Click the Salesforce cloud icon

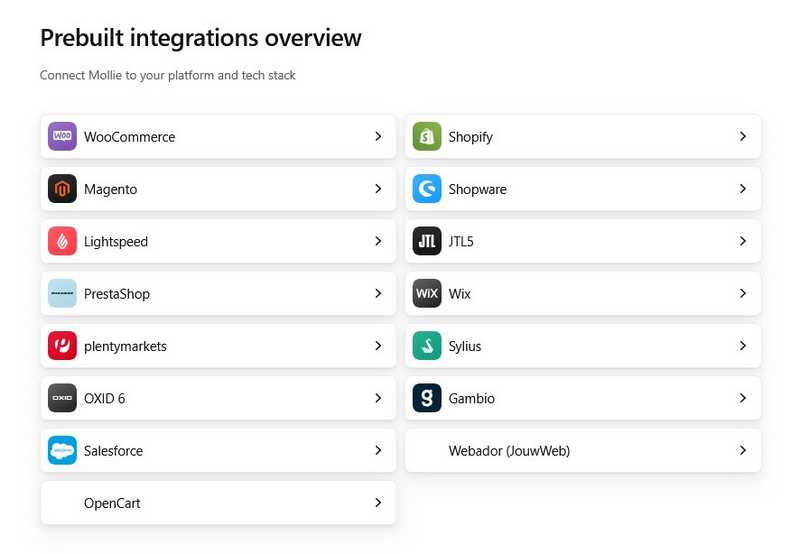tap(62, 451)
